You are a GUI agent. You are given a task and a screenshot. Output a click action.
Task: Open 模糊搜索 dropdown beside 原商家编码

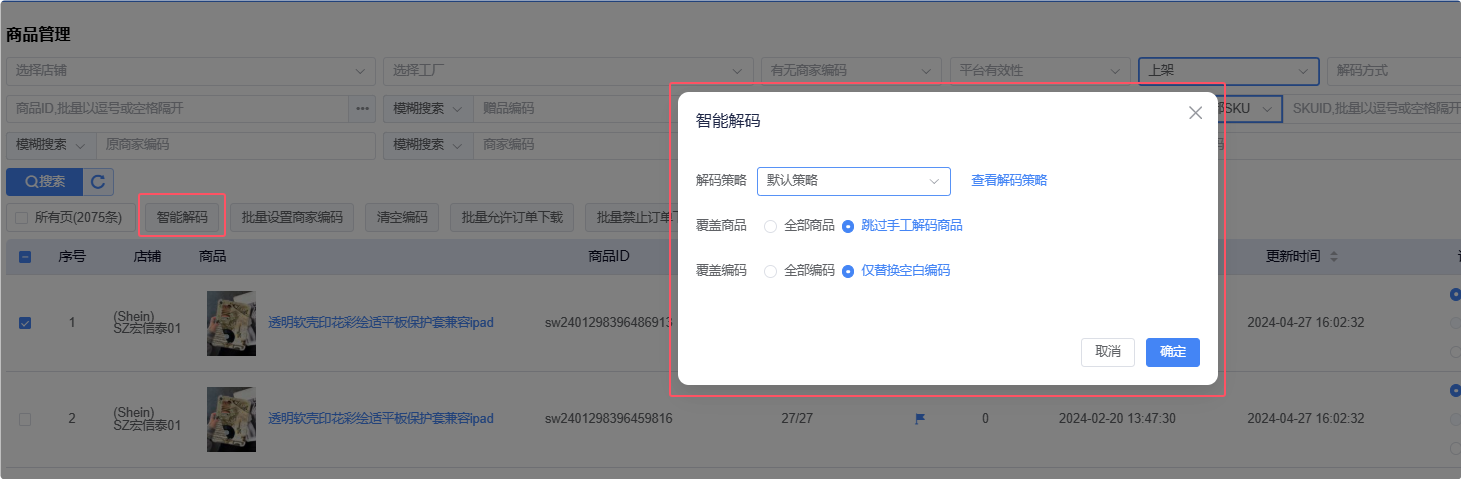[x=51, y=145]
